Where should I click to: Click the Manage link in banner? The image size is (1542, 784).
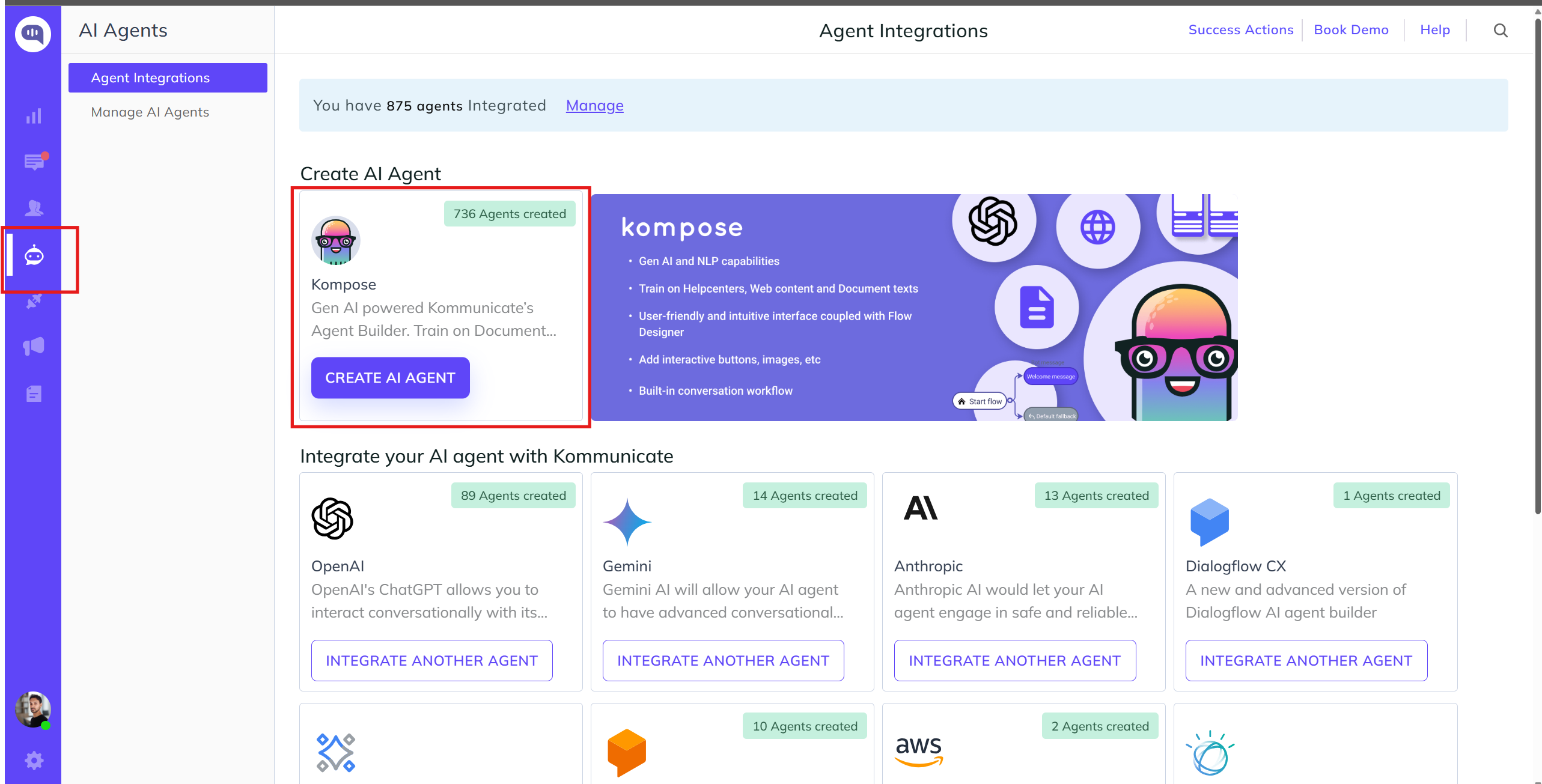click(x=595, y=105)
